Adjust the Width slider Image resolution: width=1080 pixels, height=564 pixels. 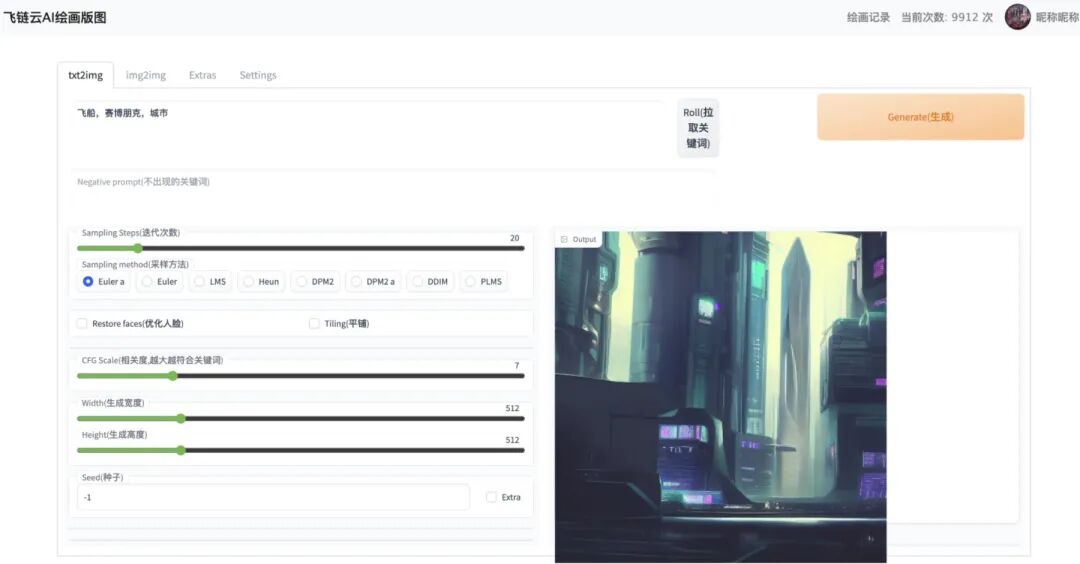tap(300, 419)
